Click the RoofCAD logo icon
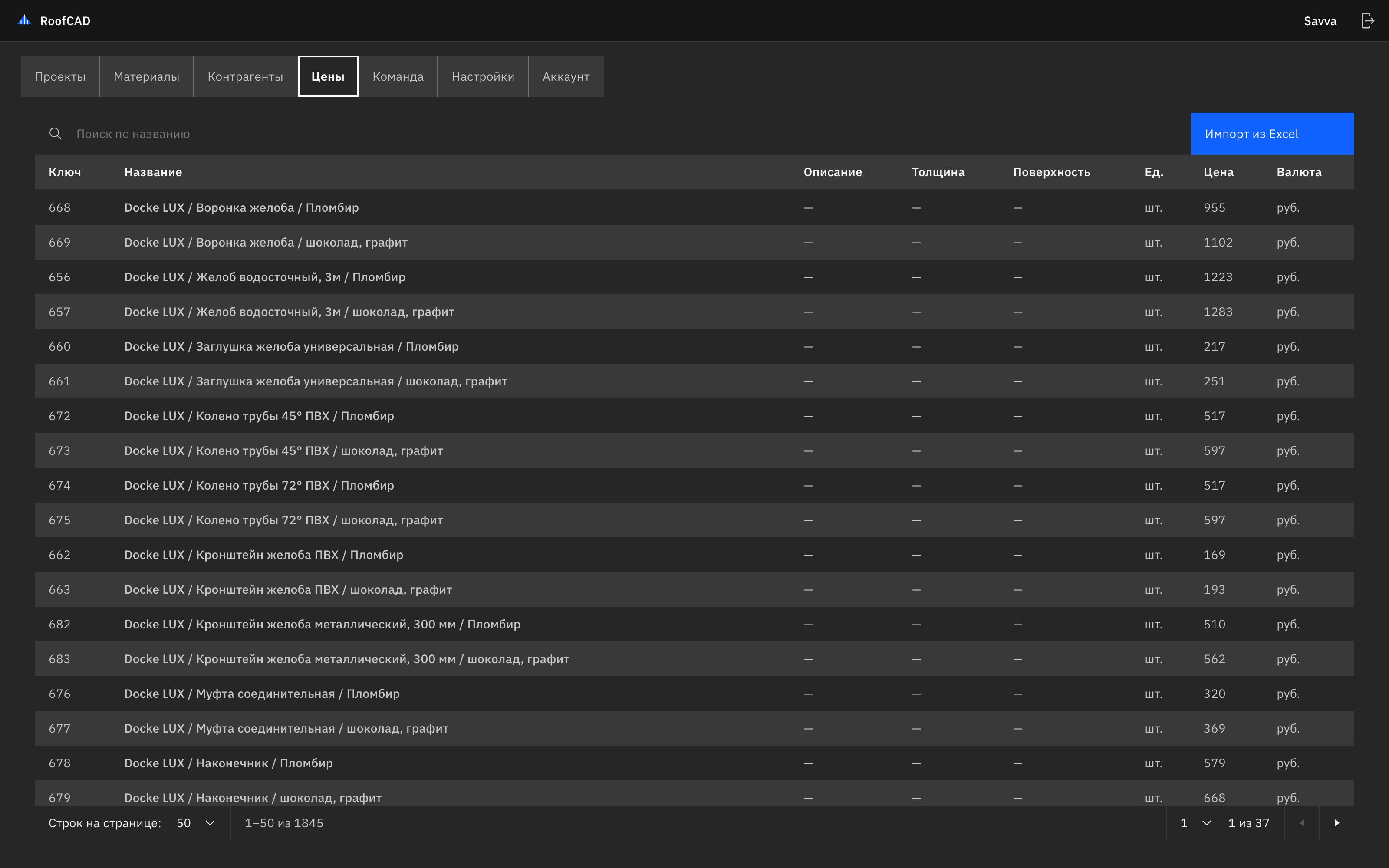This screenshot has width=1389, height=868. 24,21
